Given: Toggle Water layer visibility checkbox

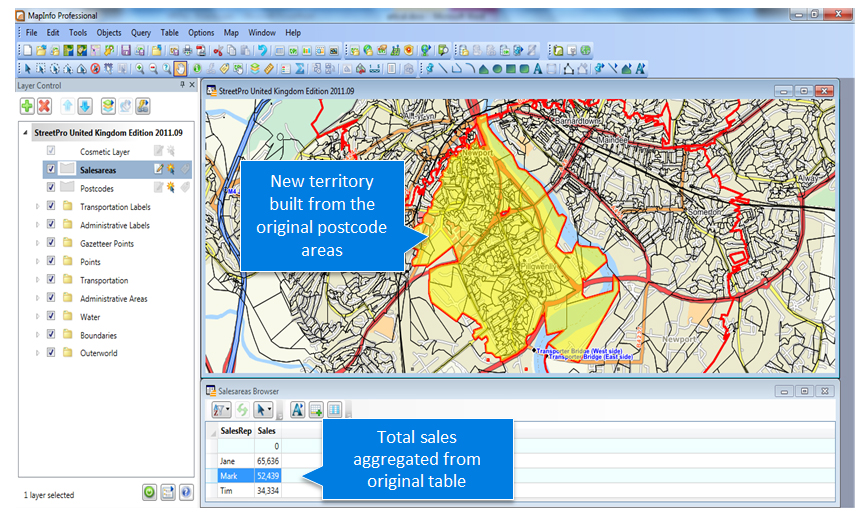Looking at the screenshot, I should click(51, 316).
